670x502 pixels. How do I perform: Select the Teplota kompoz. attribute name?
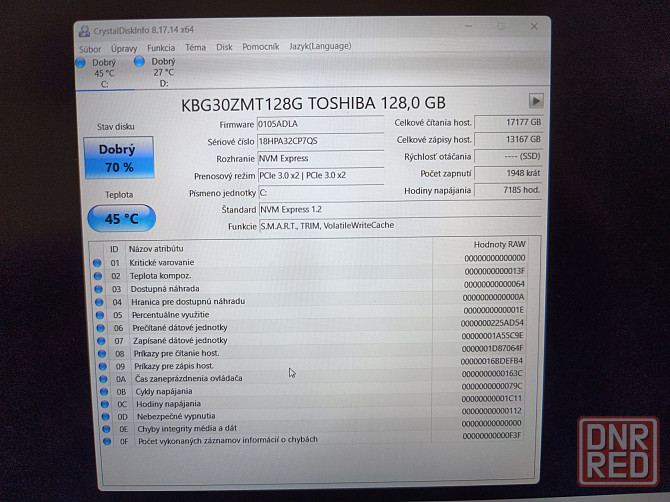tap(161, 276)
